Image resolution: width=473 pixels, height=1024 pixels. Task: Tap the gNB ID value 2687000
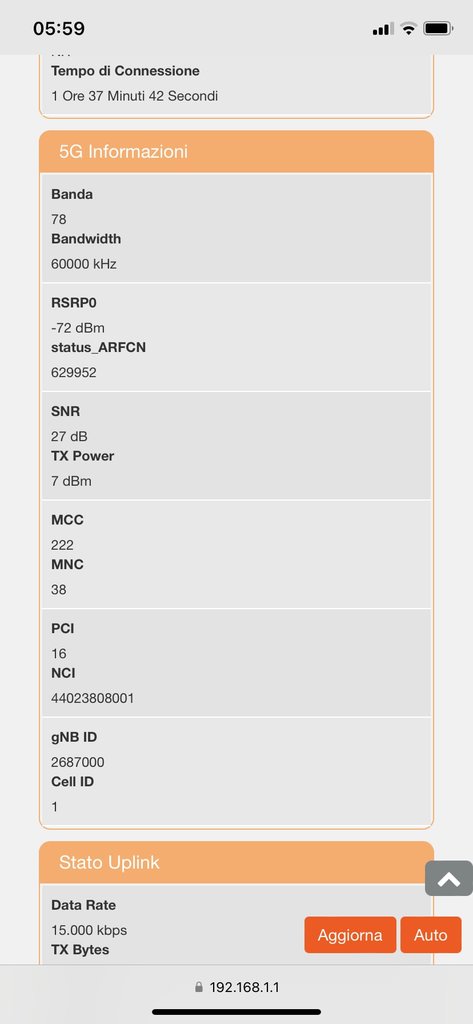78,762
